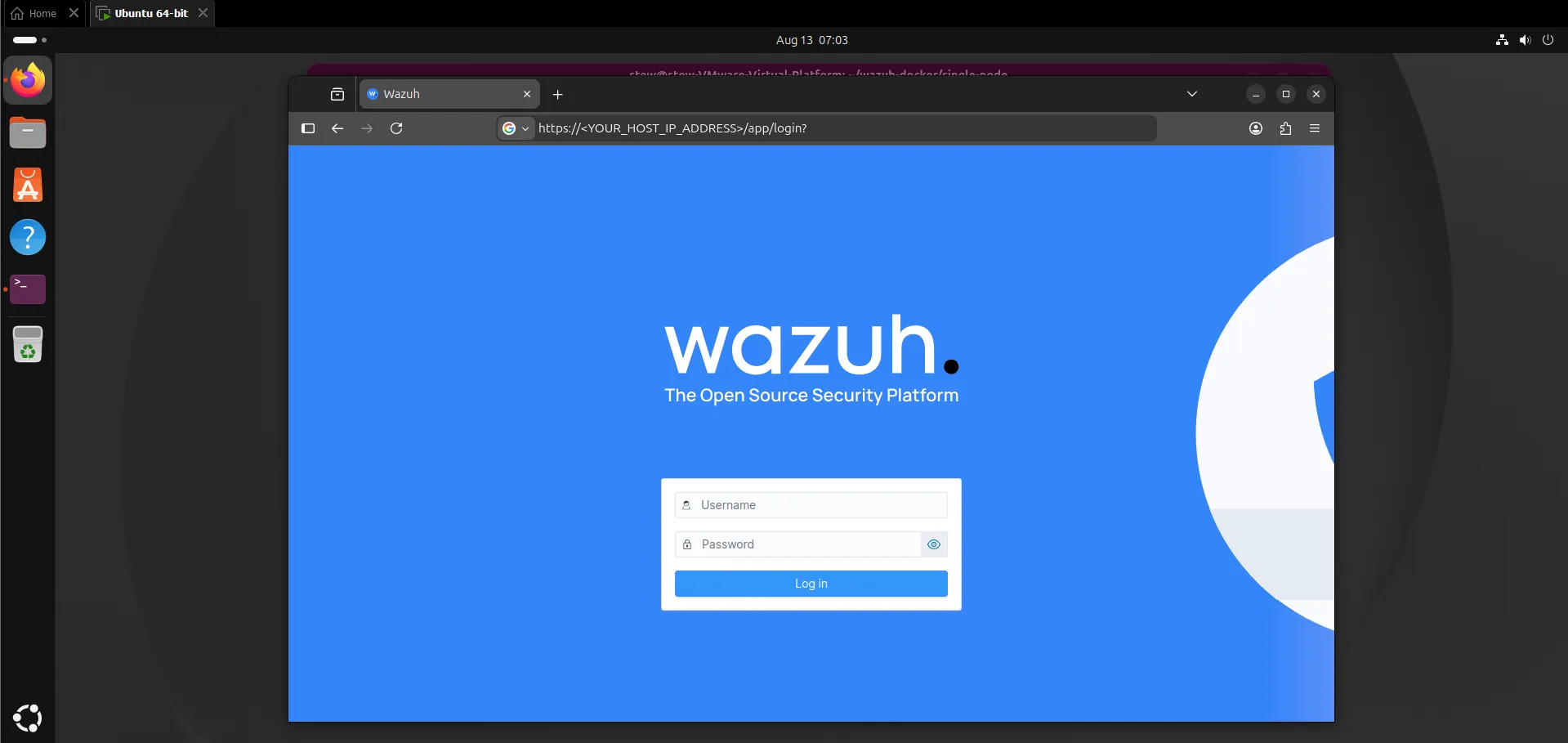Open Firefox View recent browsing icon
This screenshot has width=1568, height=743.
pos(337,94)
